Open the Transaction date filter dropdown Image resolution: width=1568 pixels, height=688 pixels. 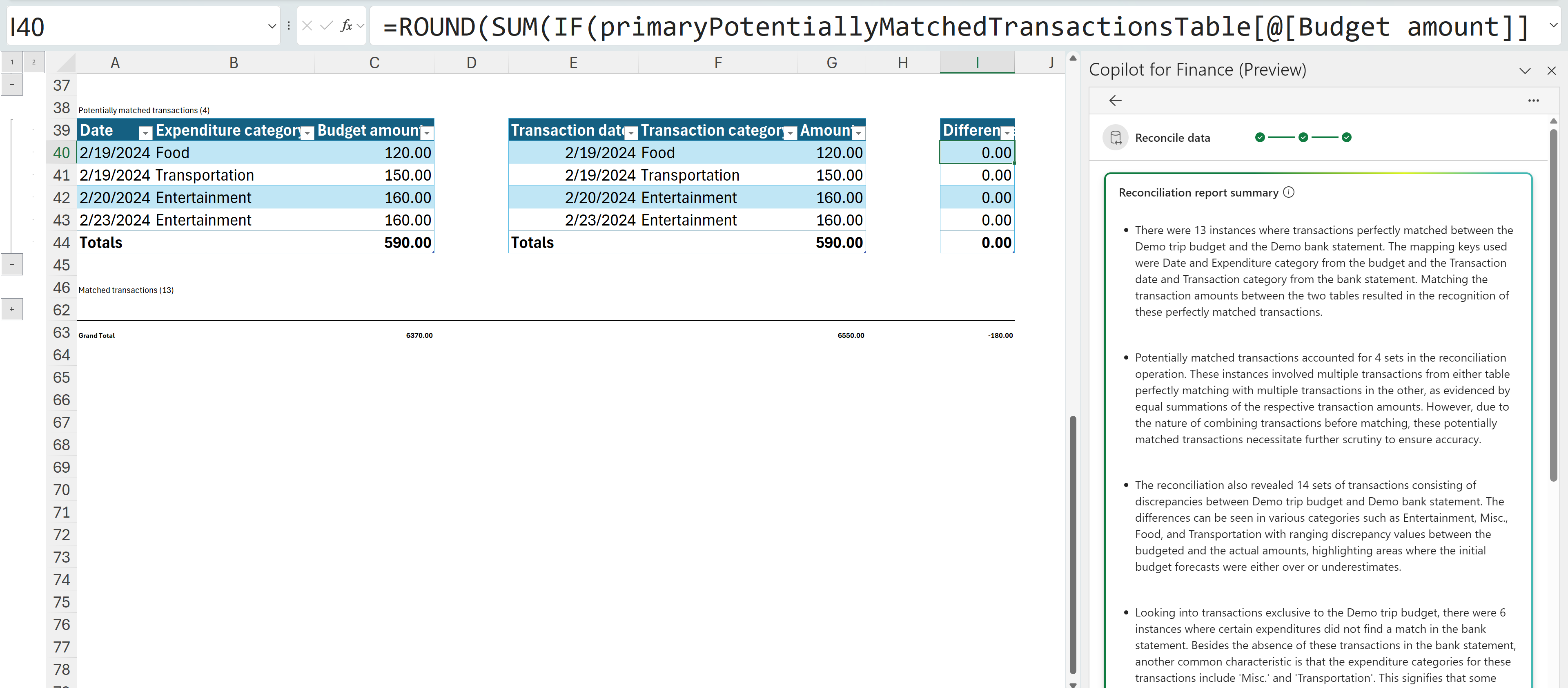[631, 133]
